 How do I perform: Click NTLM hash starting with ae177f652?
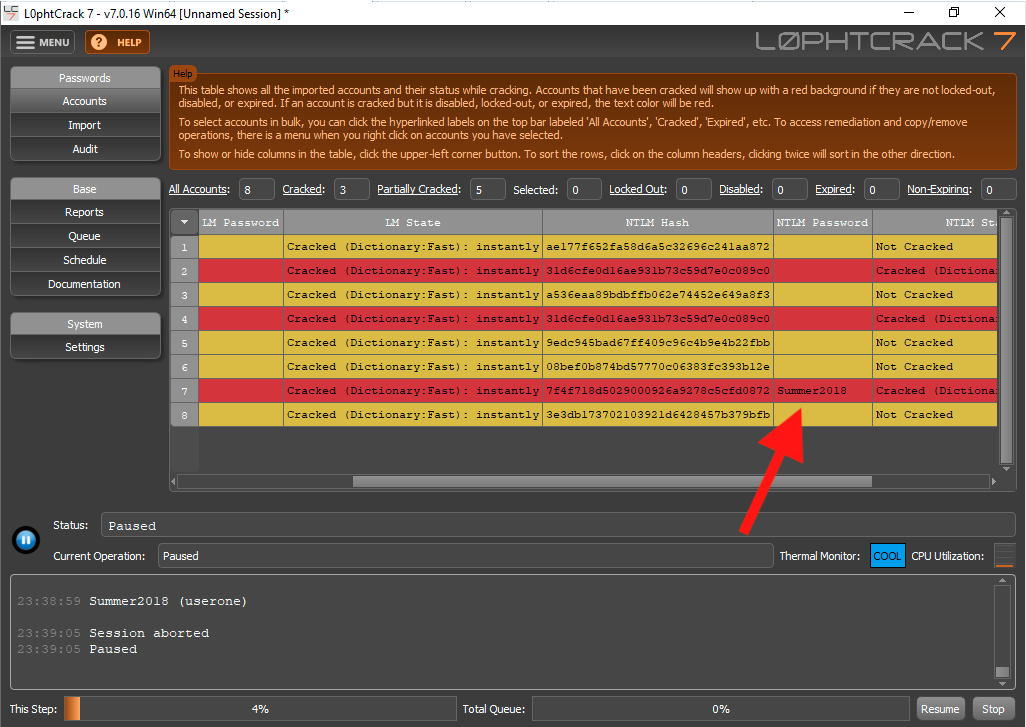658,247
